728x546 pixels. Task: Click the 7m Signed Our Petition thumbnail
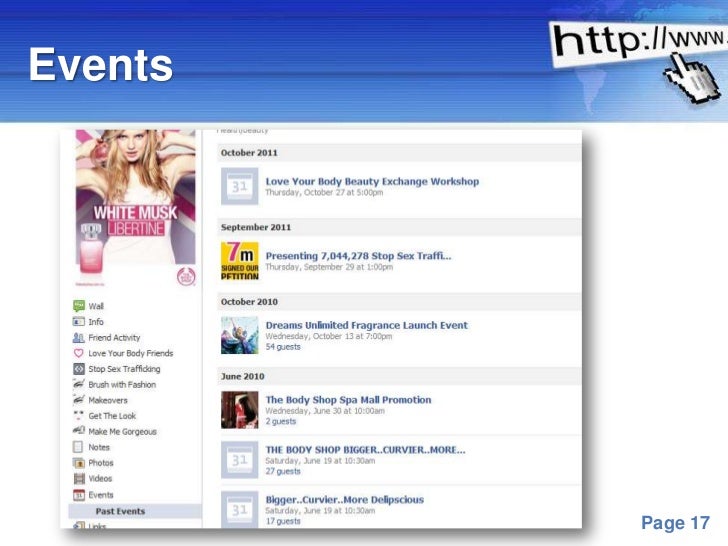coord(240,260)
